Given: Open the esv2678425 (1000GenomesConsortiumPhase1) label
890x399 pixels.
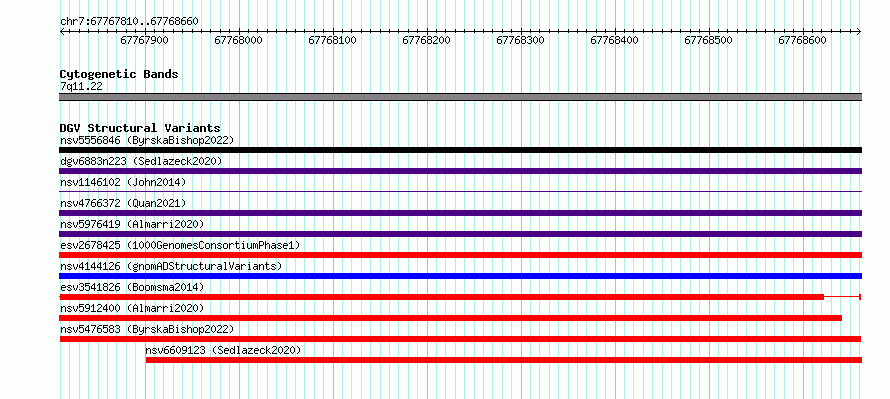Looking at the screenshot, I should tap(180, 245).
